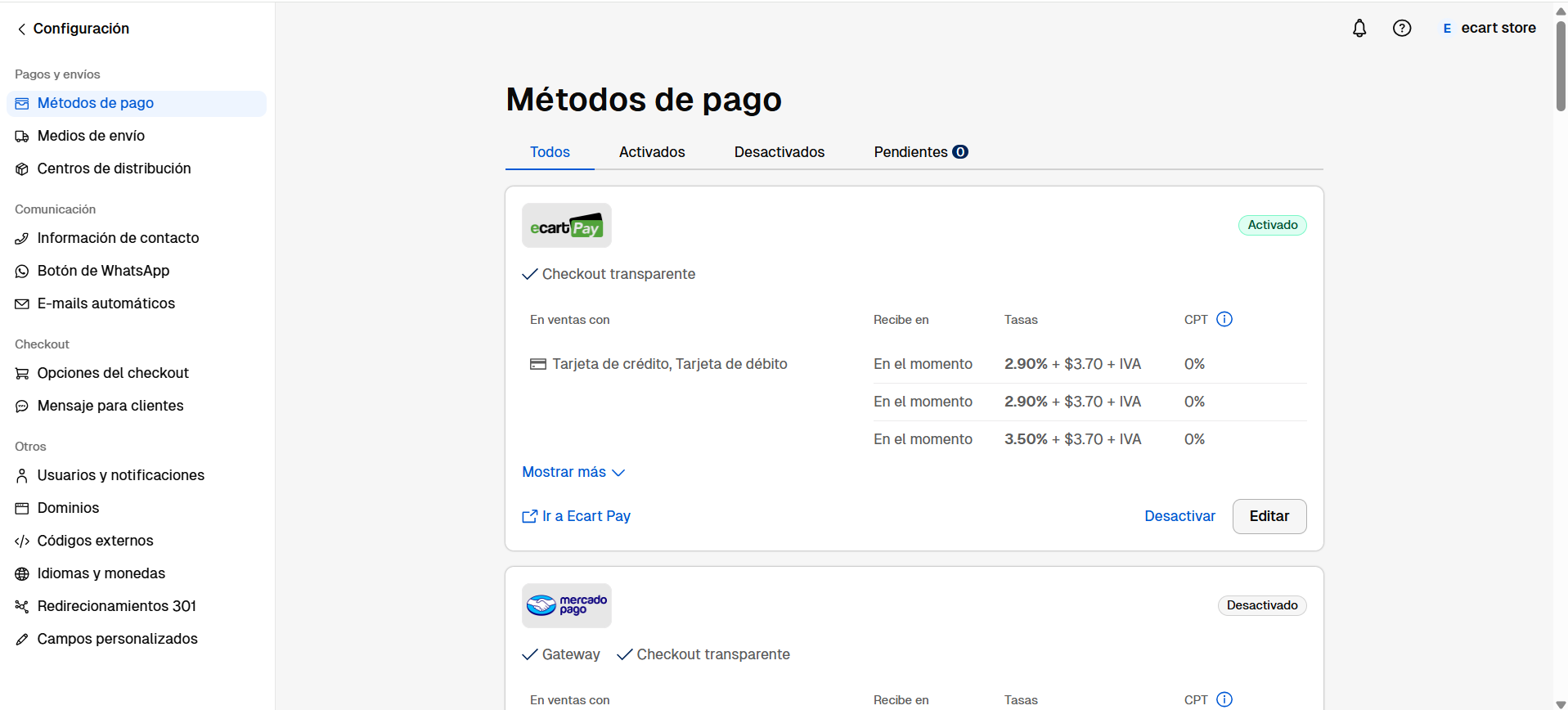Click the Métodos de pago page heading
Screen dimensions: 1568x710
click(644, 100)
